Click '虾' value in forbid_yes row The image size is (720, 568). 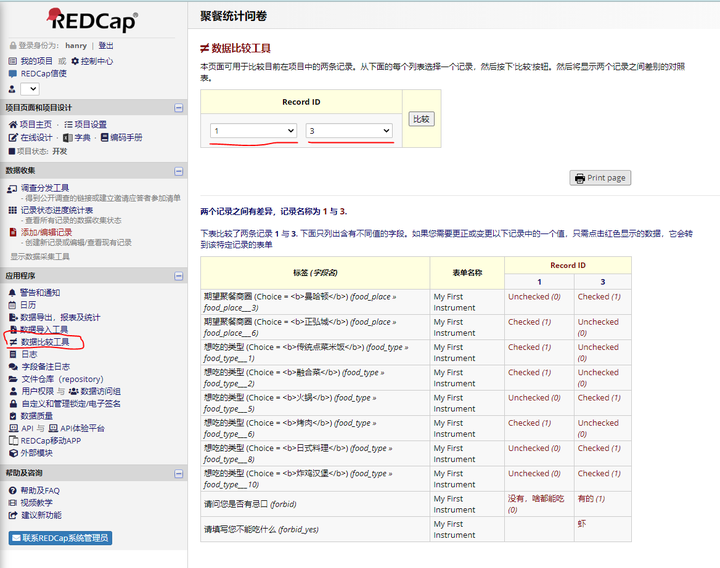(x=582, y=524)
